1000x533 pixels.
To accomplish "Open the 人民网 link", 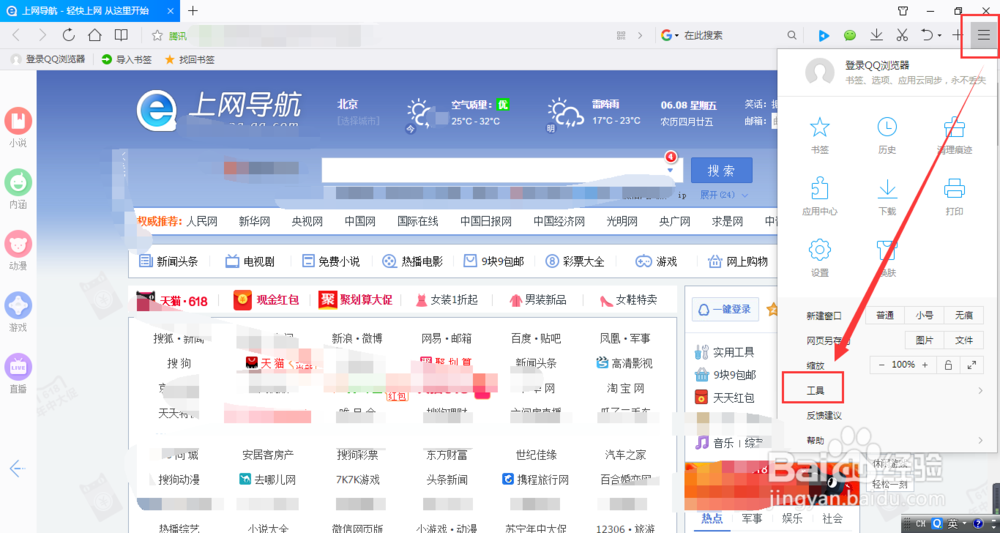I will [202, 221].
